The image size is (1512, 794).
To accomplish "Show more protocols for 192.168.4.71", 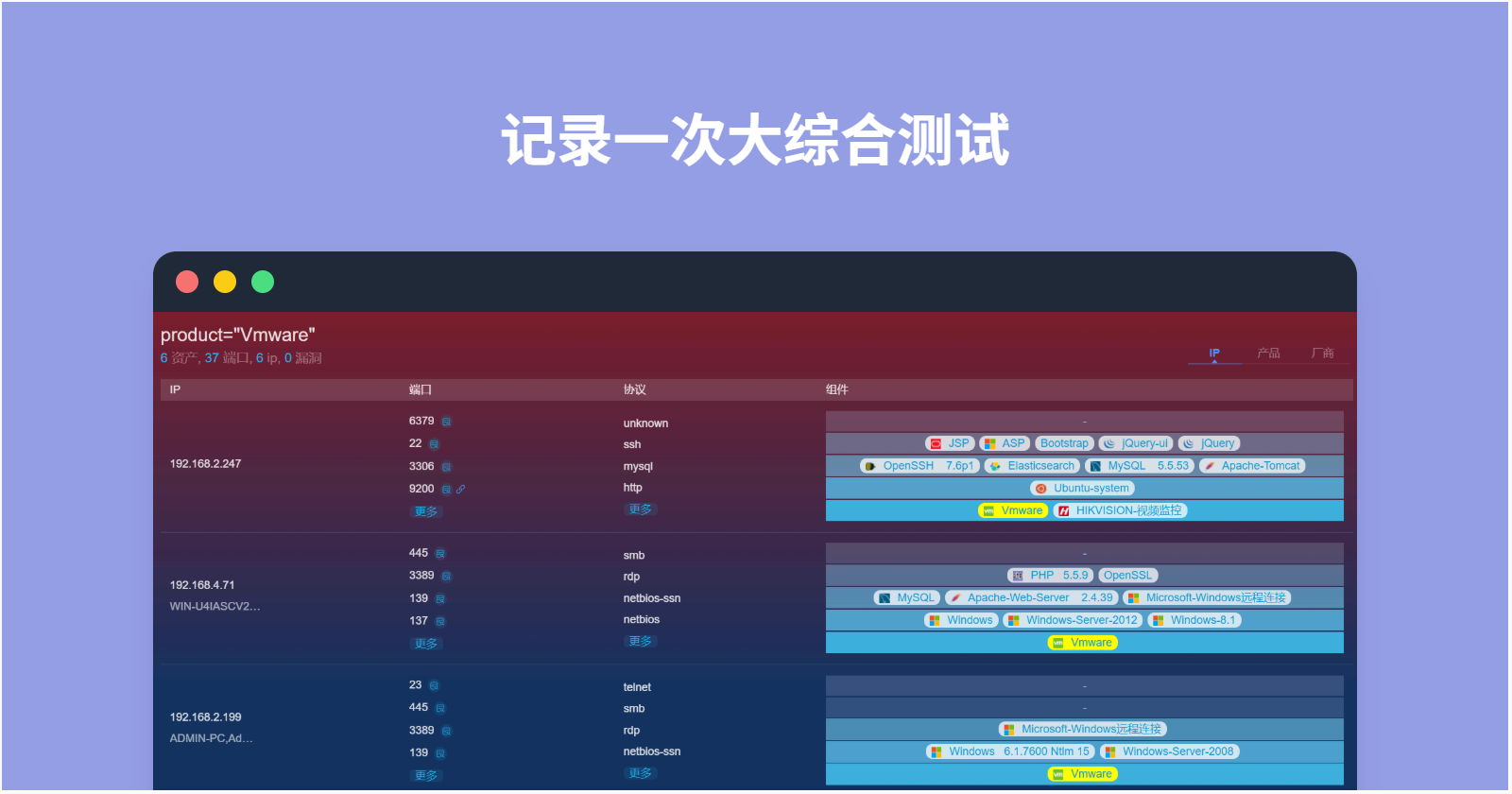I will (x=641, y=641).
